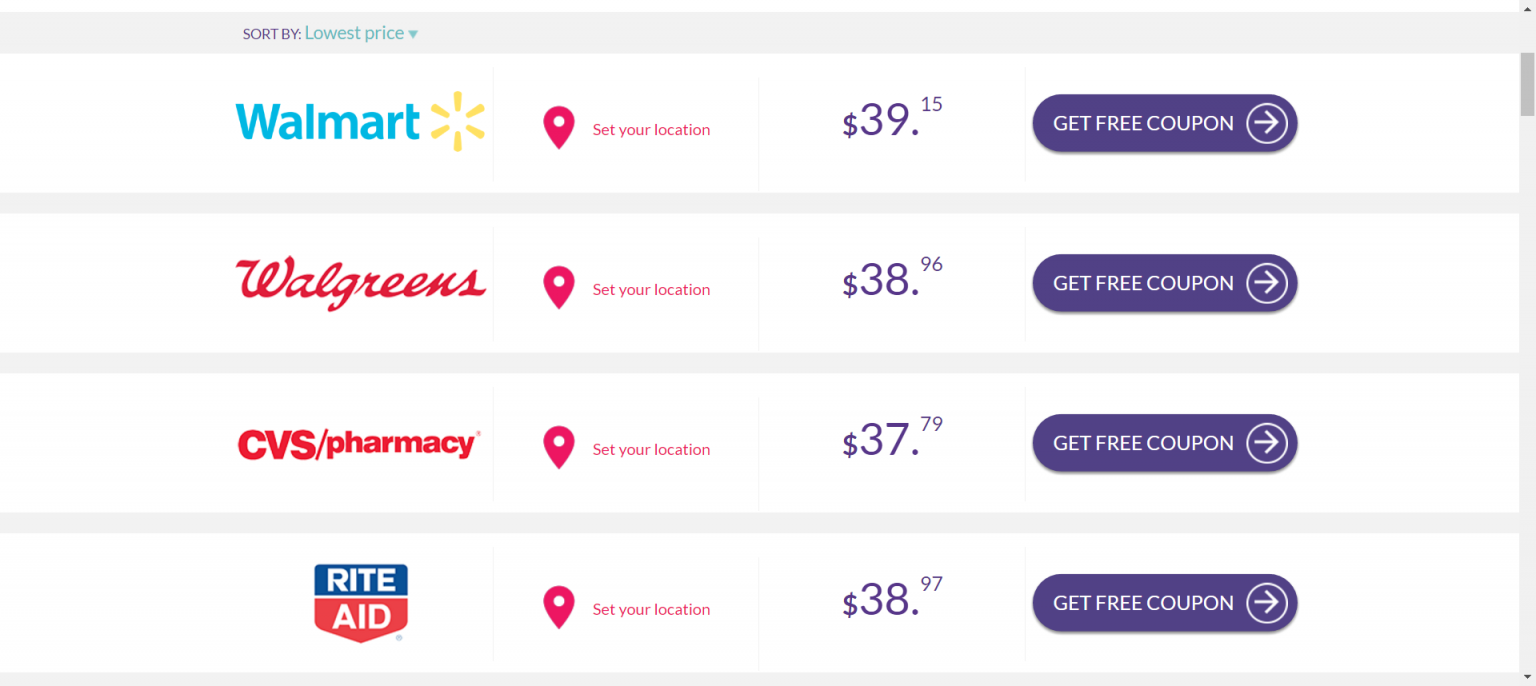Click the arrow icon in Walmart's coupon button
1536x686 pixels.
1266,123
